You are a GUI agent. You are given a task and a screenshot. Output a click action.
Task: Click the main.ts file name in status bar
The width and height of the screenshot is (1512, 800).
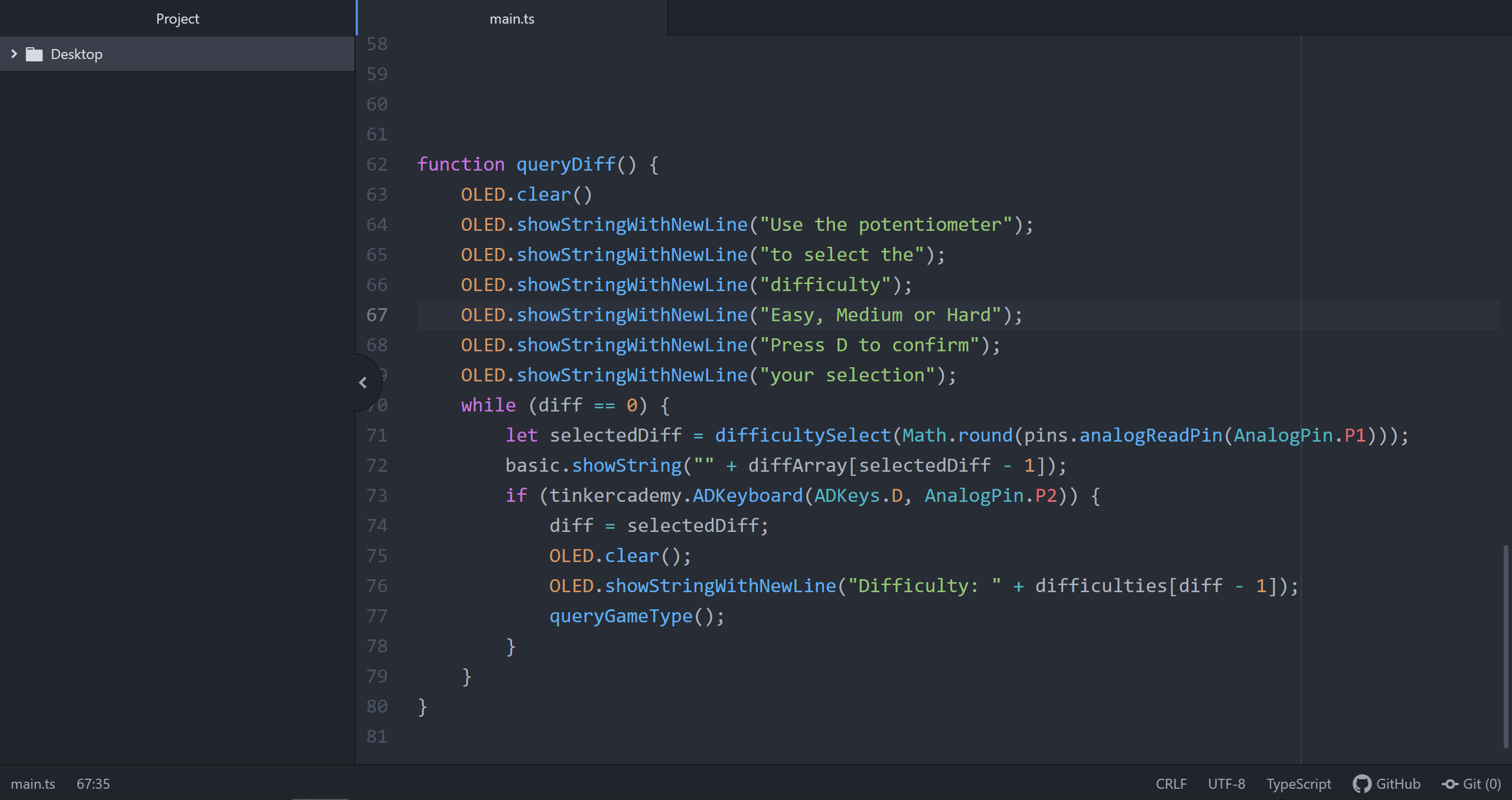tap(33, 783)
